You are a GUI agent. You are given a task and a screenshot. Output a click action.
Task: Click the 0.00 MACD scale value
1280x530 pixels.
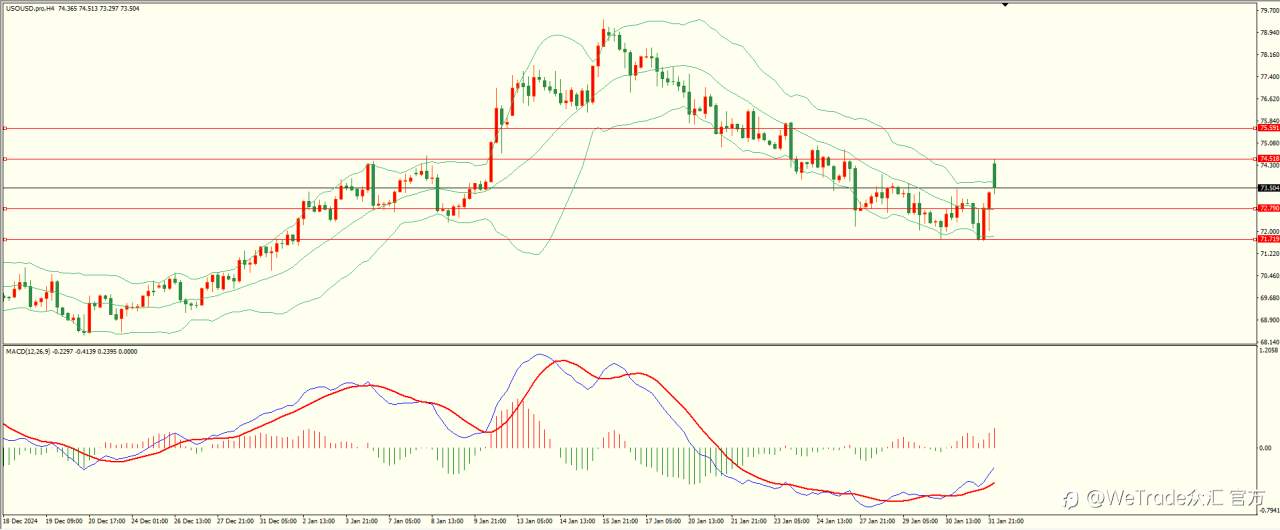[x=1266, y=448]
